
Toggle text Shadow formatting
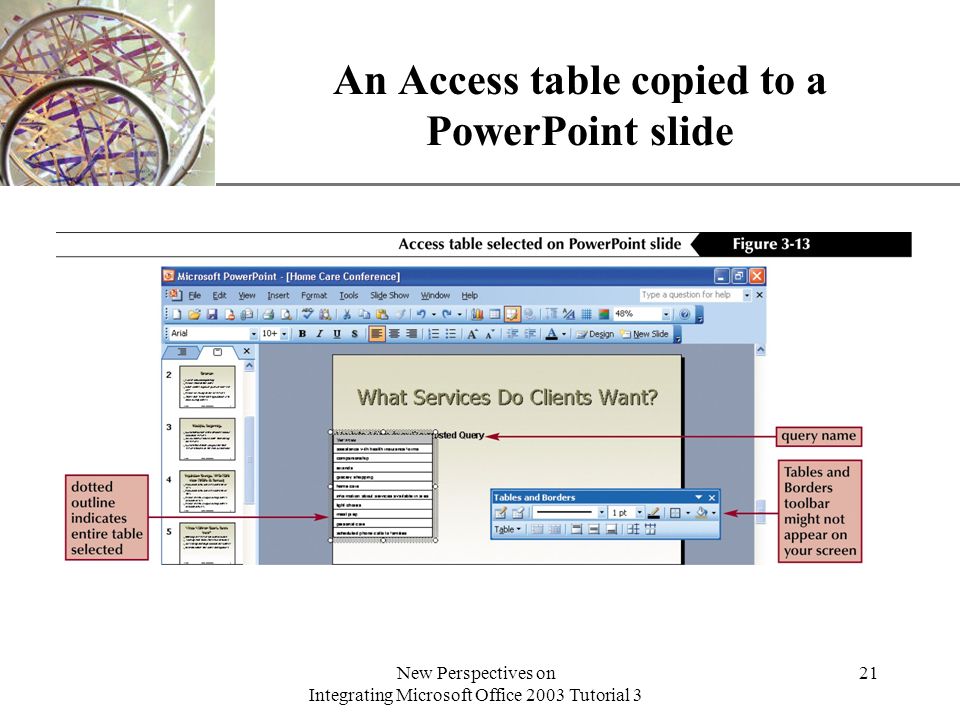(x=354, y=334)
